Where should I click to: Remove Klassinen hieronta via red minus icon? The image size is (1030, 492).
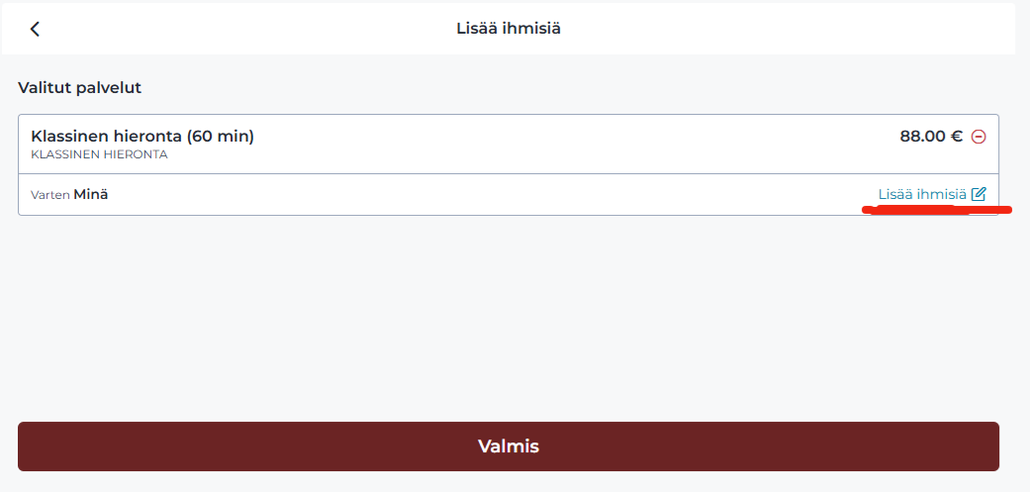979,137
